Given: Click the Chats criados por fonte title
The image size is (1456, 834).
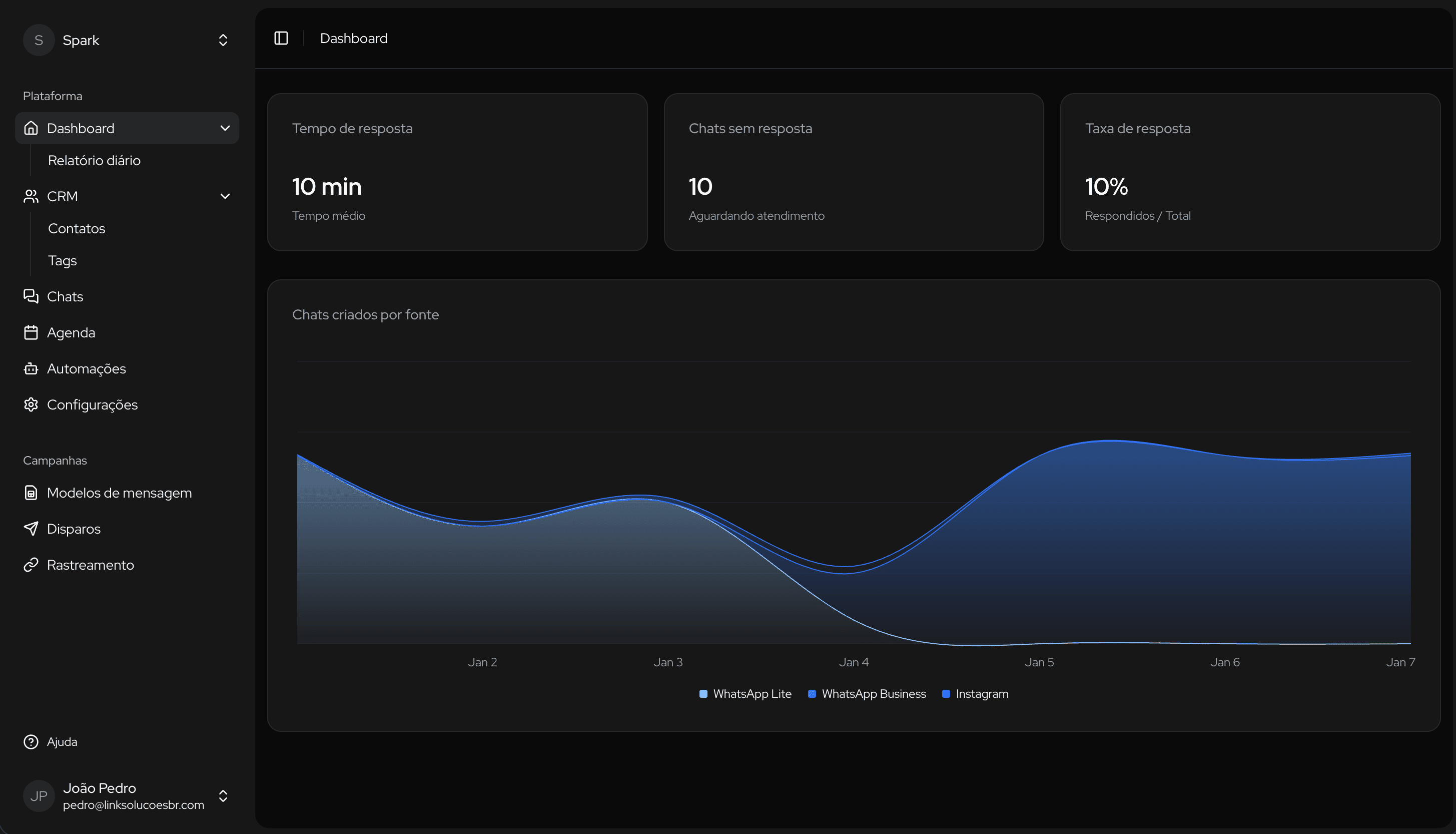Looking at the screenshot, I should tap(366, 315).
